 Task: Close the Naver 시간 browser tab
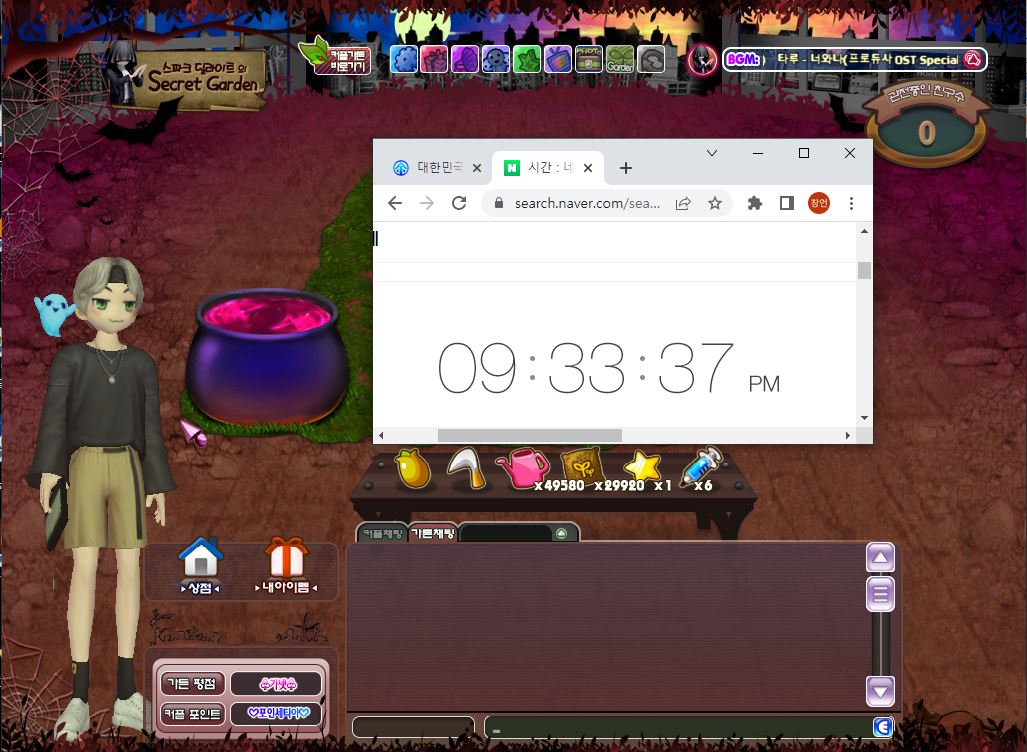(588, 168)
